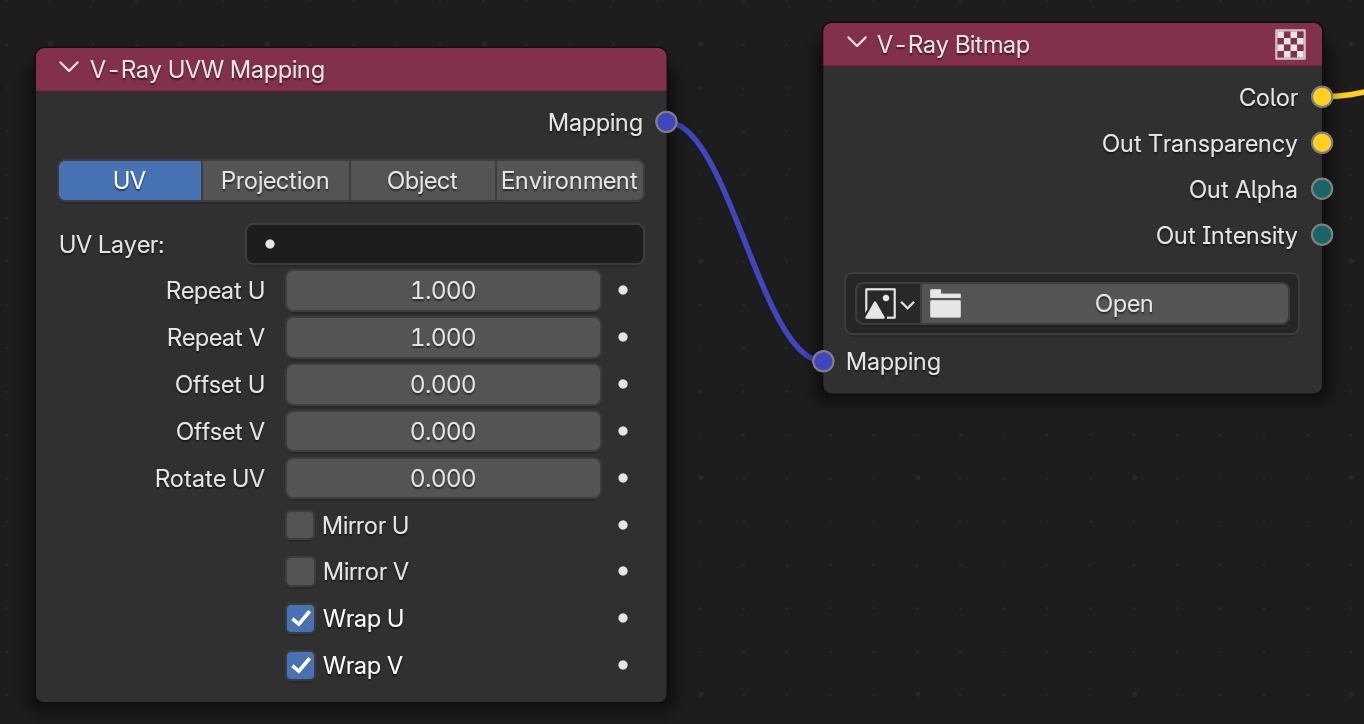Click the Repeat V value field
Image resolution: width=1364 pixels, height=724 pixels.
pyautogui.click(x=443, y=338)
